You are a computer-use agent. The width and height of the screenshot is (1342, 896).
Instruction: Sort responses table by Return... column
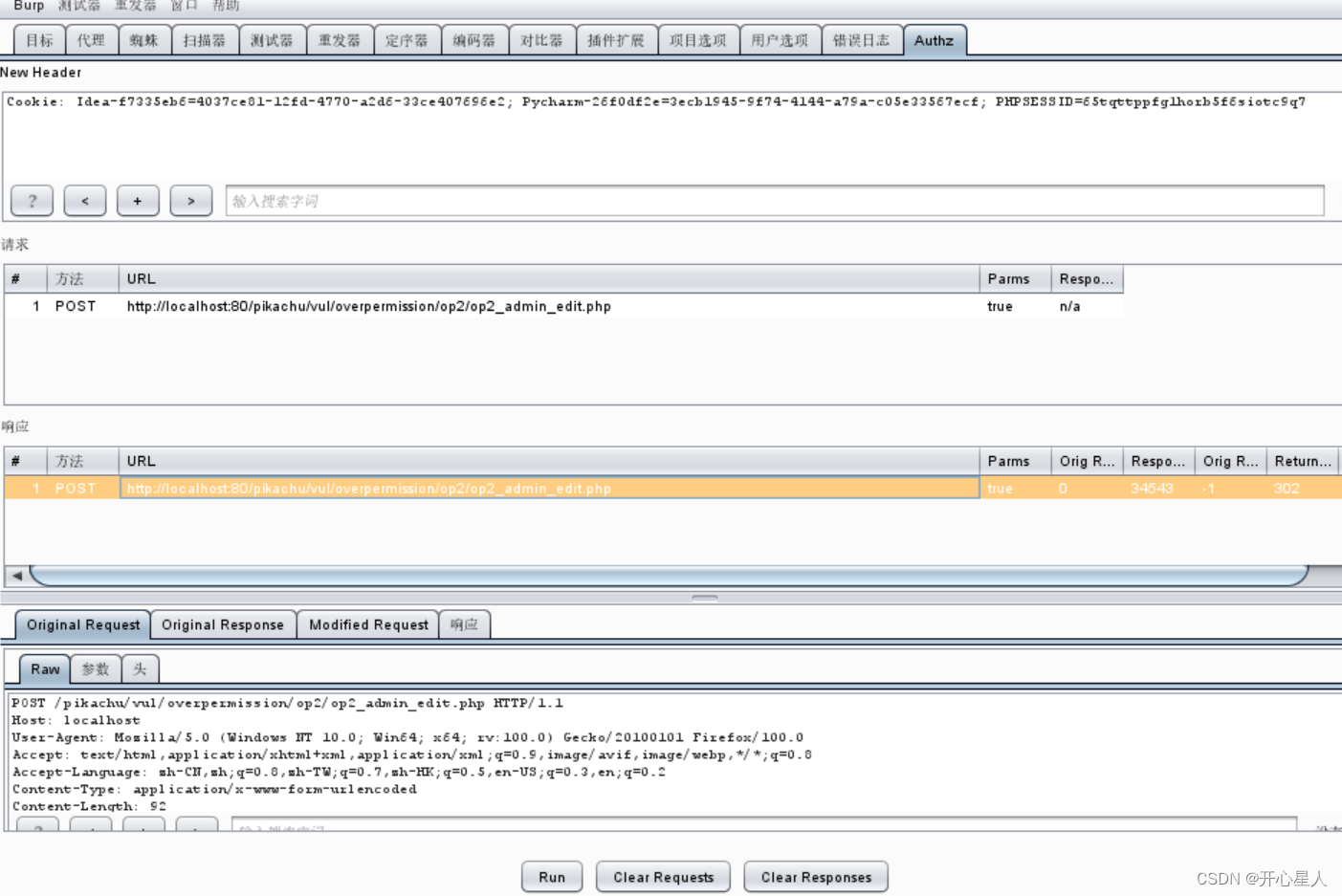click(1303, 461)
